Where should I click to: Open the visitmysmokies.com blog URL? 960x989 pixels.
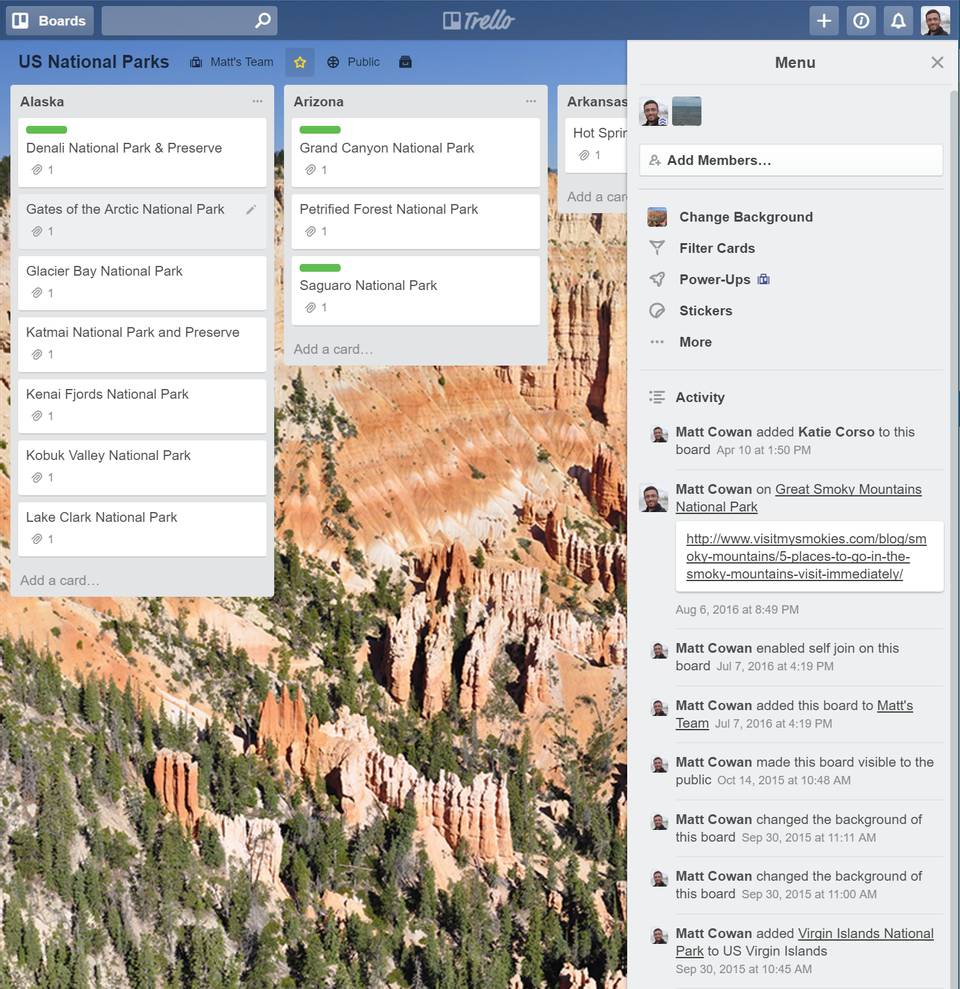(x=806, y=556)
